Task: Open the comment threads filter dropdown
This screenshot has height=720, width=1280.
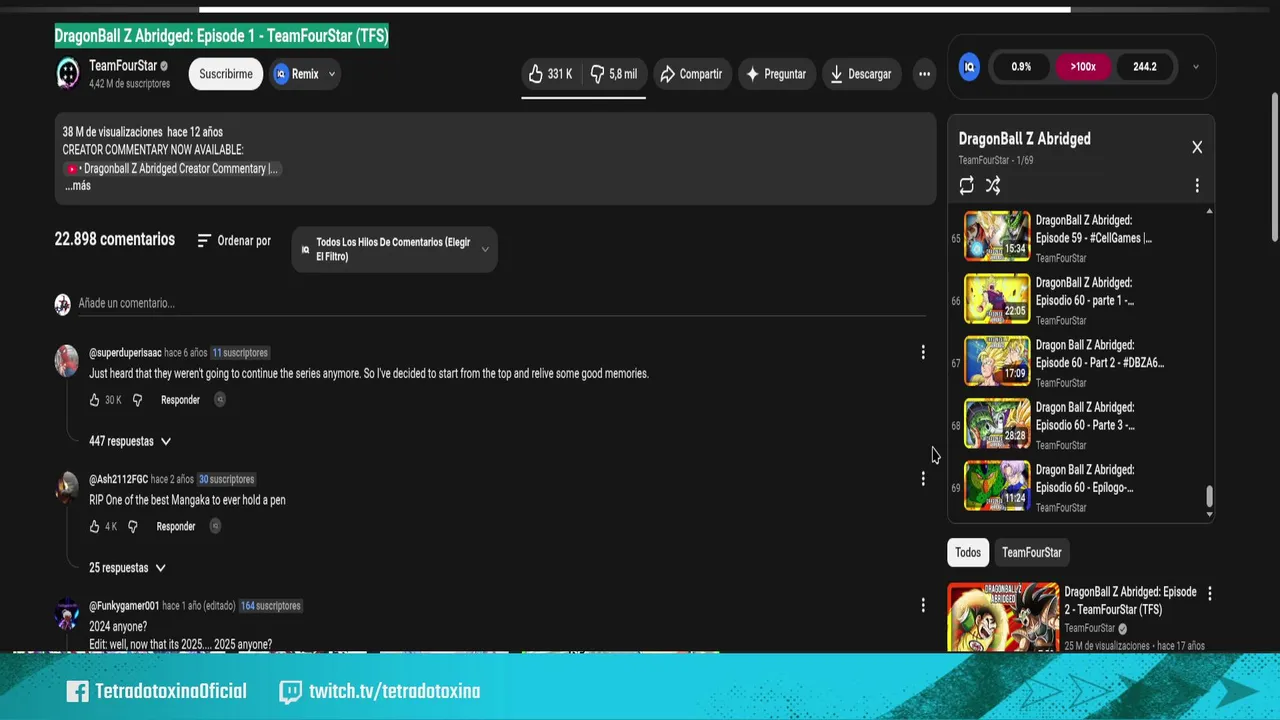Action: click(394, 249)
